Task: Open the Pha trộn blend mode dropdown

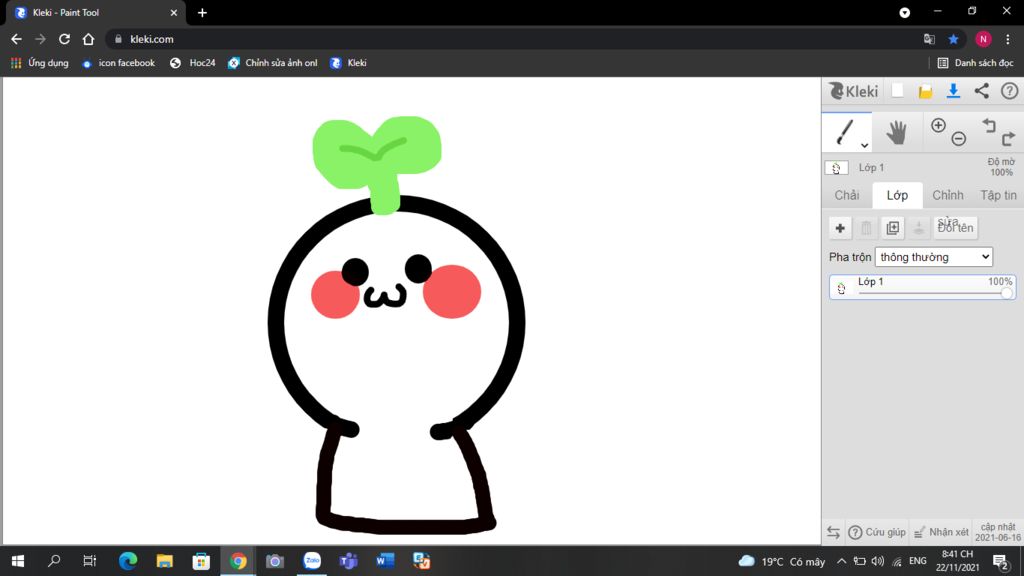Action: tap(933, 257)
